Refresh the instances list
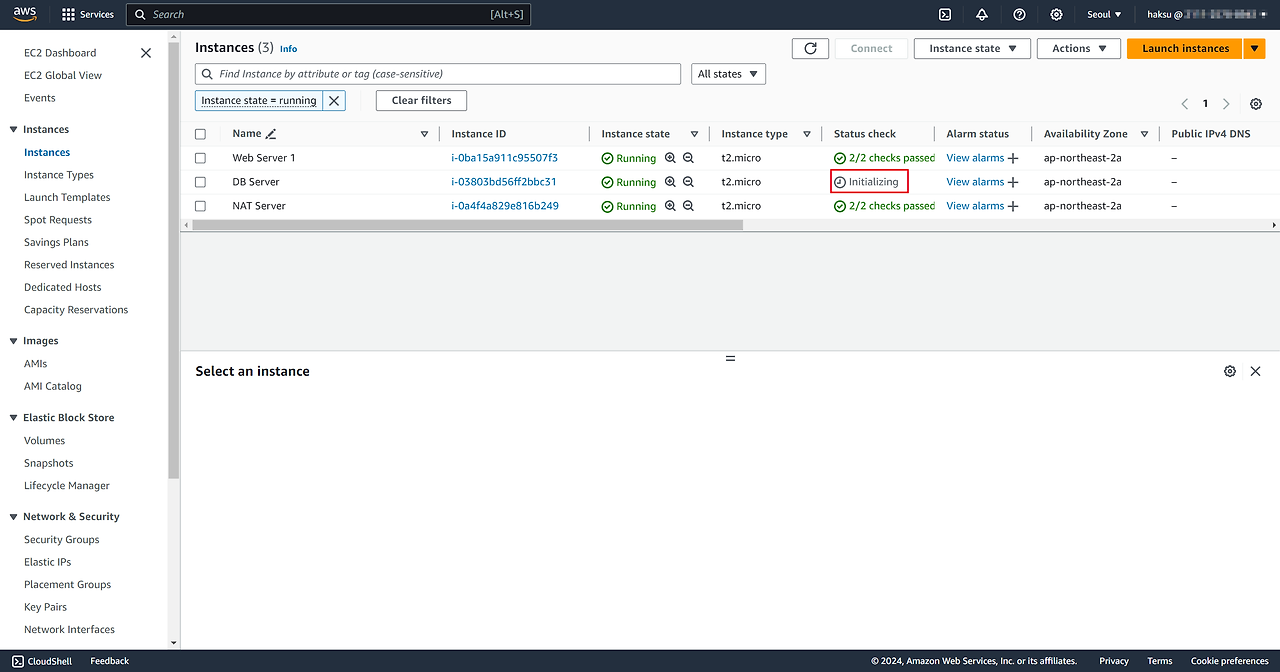Viewport: 1280px width, 672px height. [x=810, y=48]
